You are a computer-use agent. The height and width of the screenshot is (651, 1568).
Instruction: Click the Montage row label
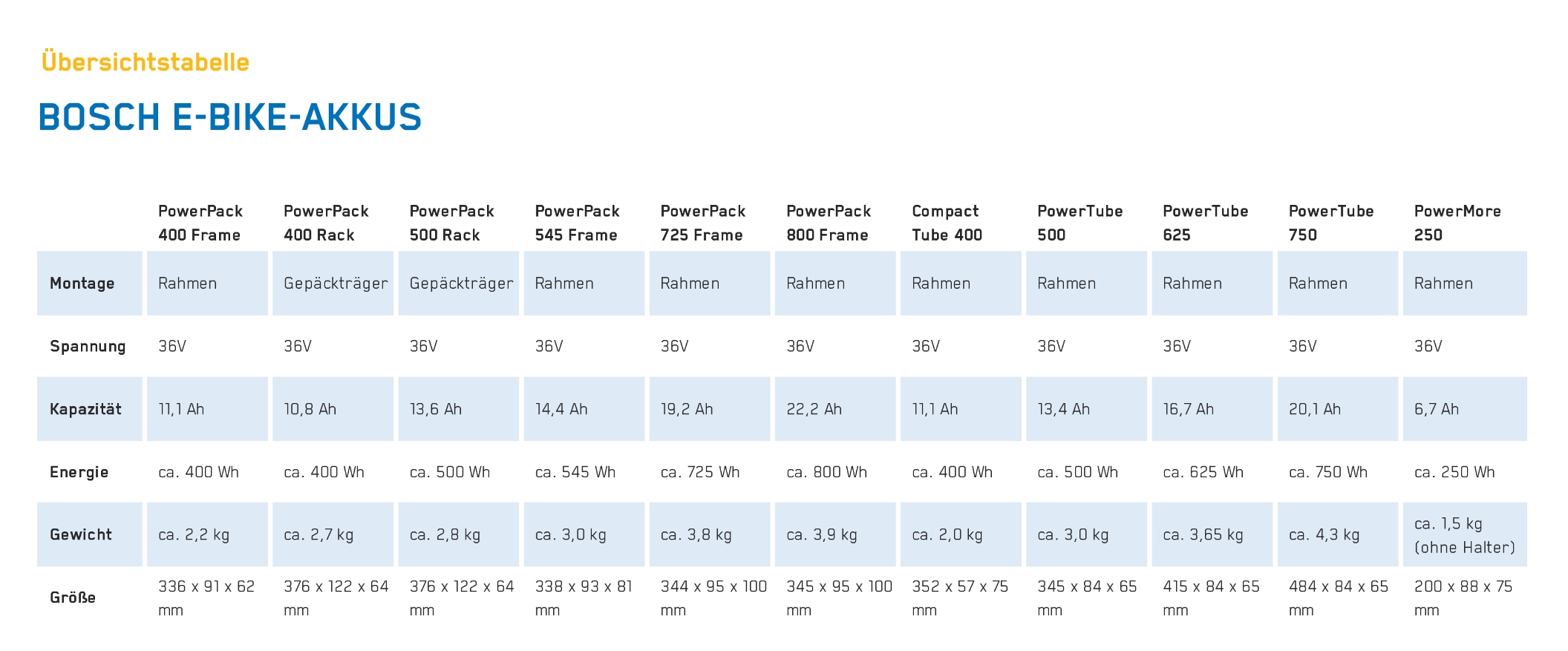(x=82, y=284)
